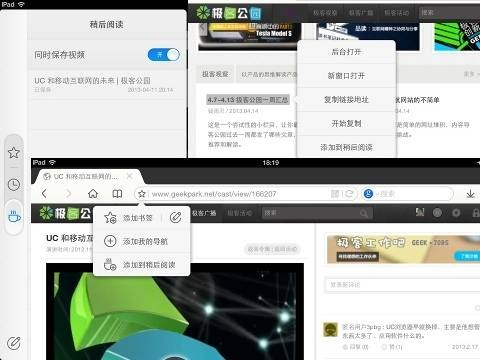
Task: Click the edit pencil next to 添加书签
Action: pos(175,218)
